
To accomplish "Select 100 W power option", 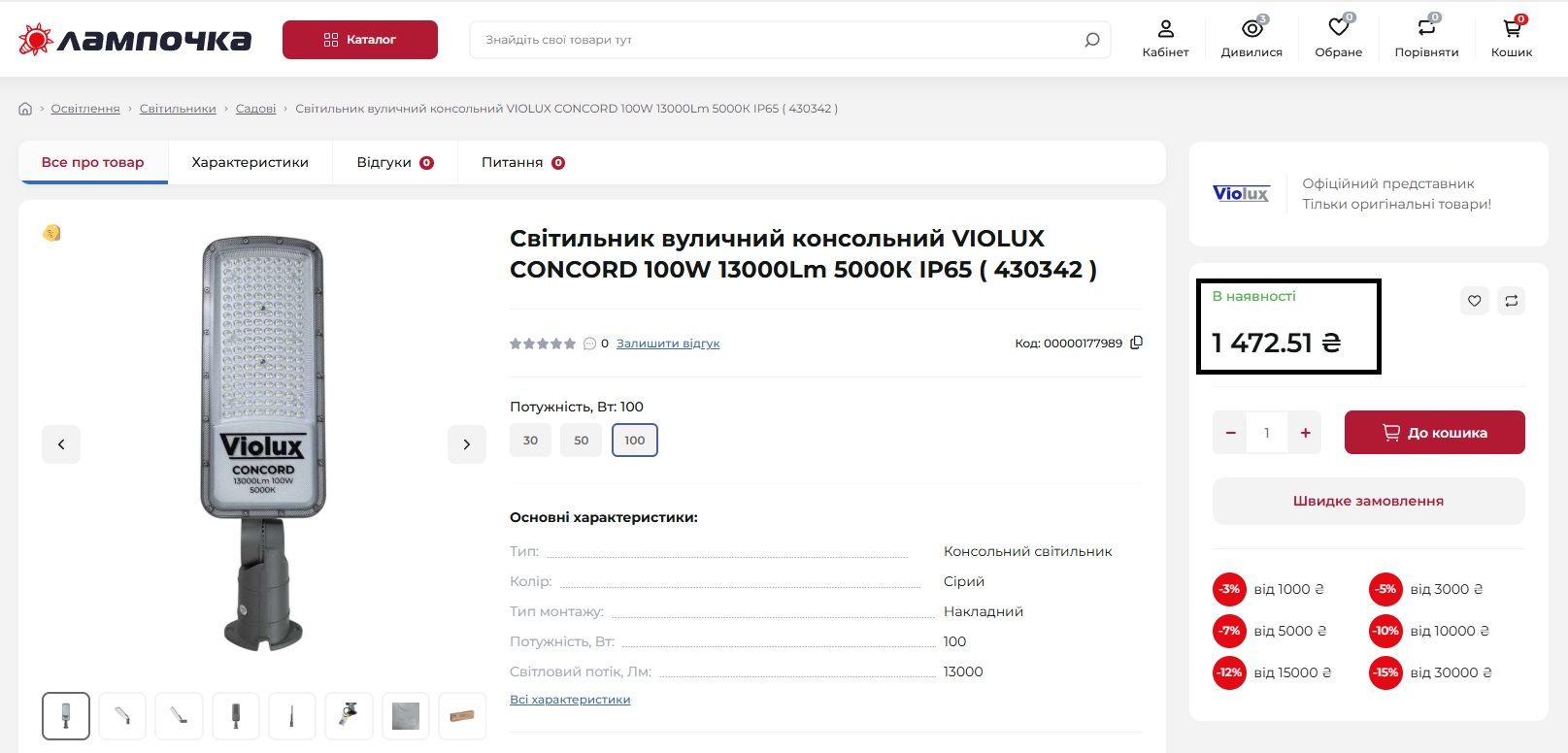I will (x=635, y=441).
